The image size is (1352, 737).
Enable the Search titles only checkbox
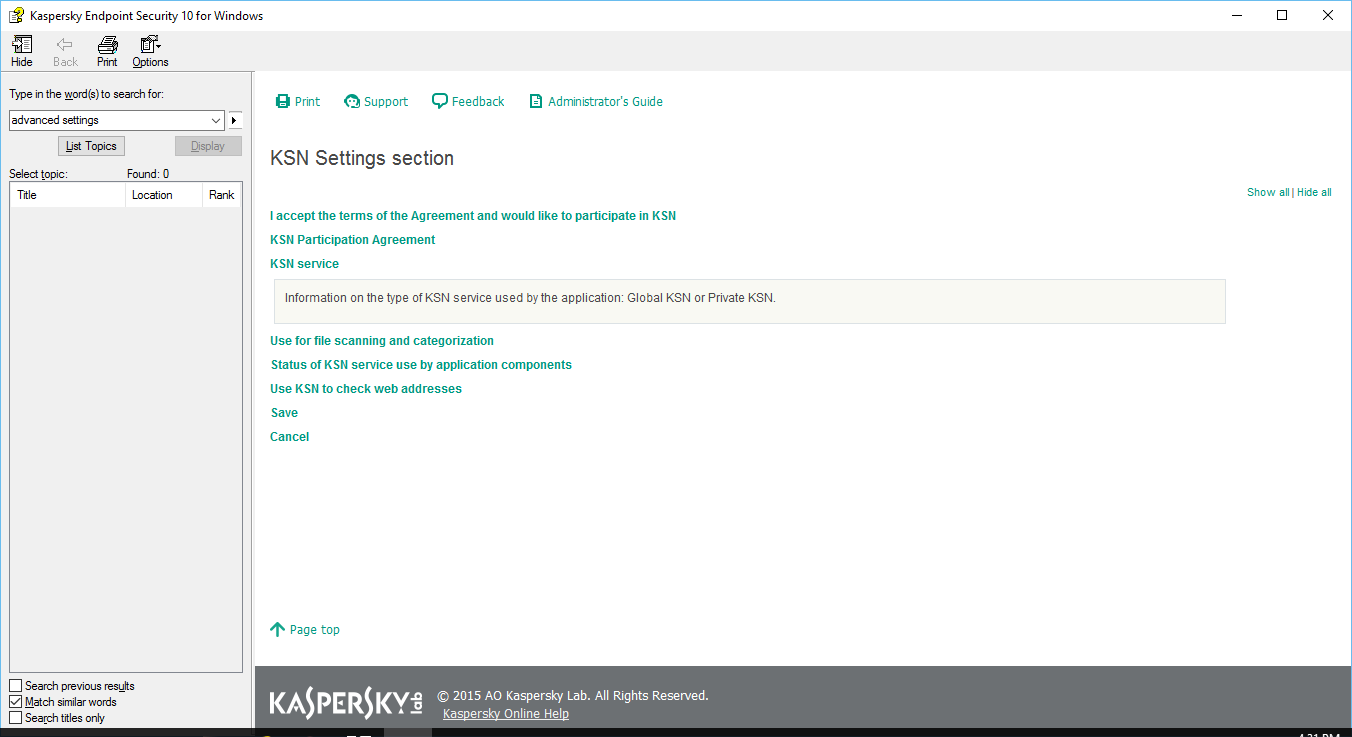point(15,718)
